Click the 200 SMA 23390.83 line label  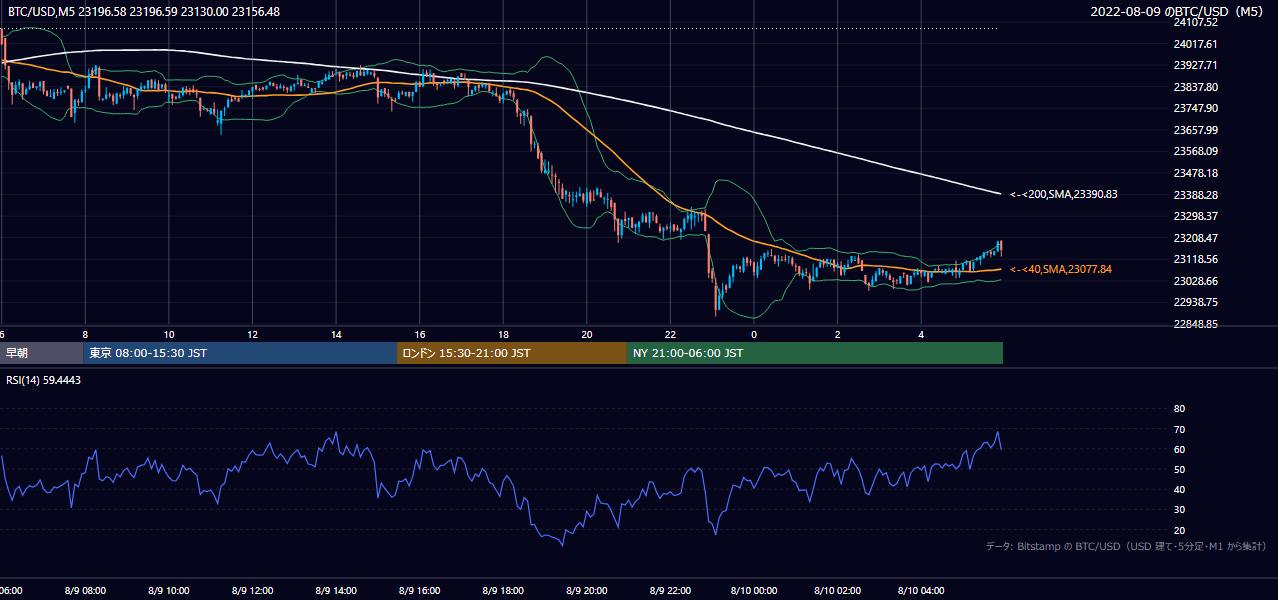pos(1064,194)
